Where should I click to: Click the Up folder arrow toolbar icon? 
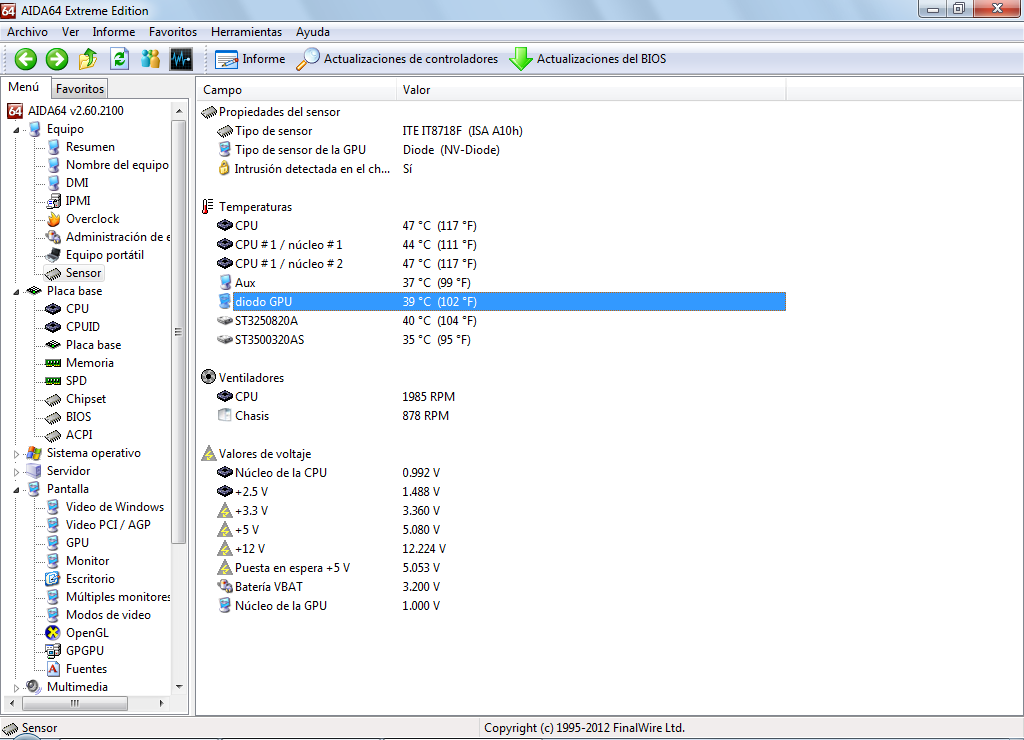pos(88,59)
